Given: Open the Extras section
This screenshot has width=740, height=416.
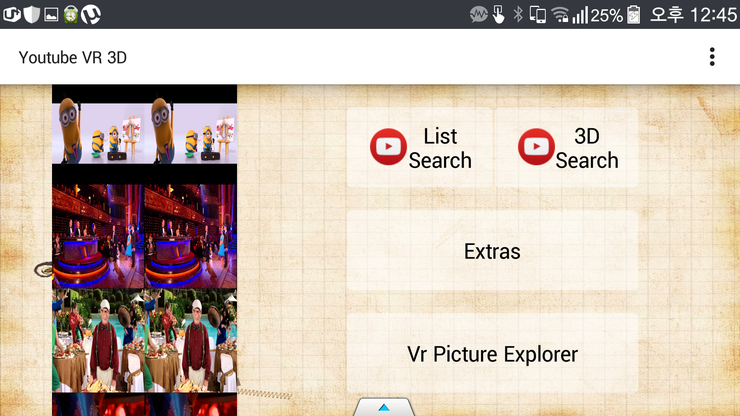Looking at the screenshot, I should click(x=492, y=251).
